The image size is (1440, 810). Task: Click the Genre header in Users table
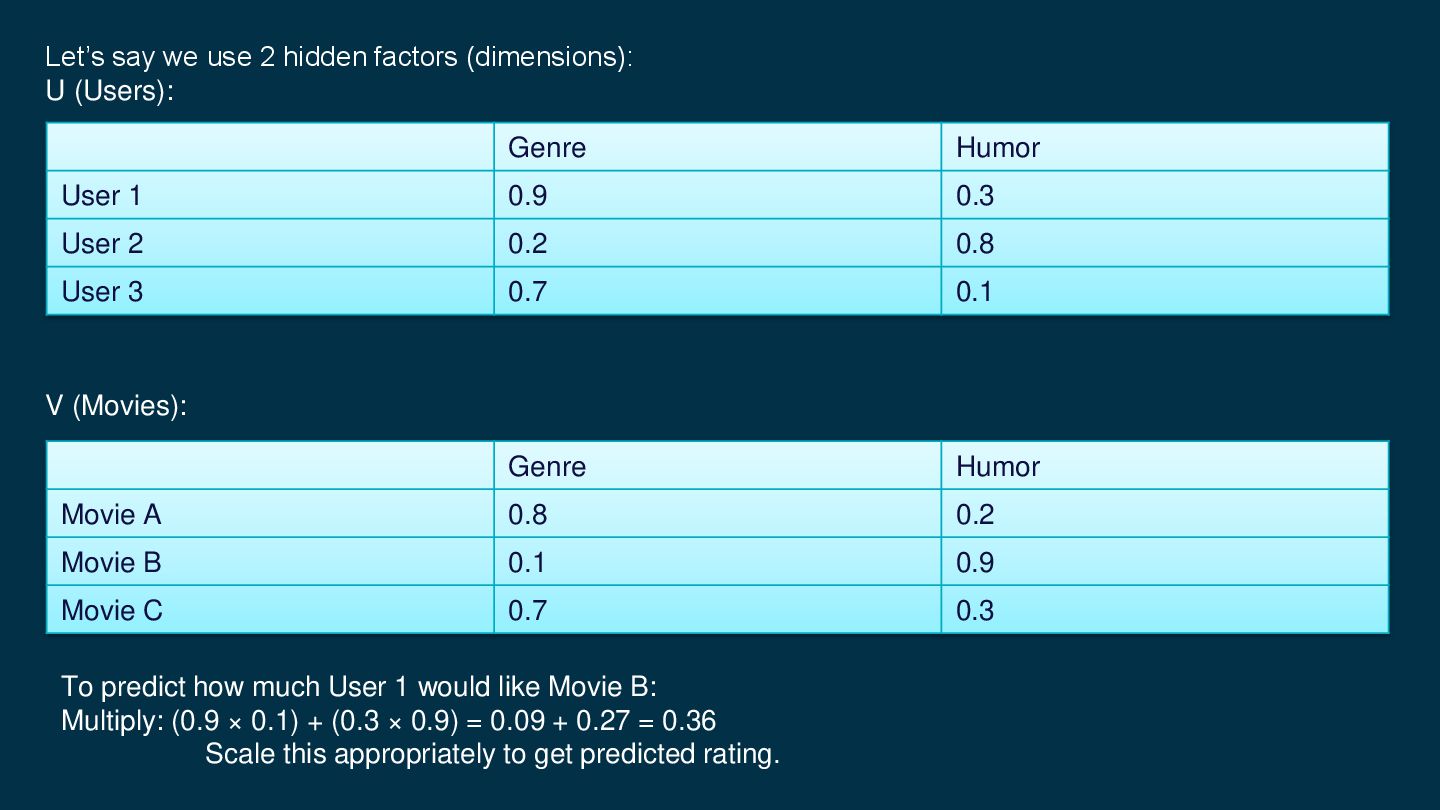pyautogui.click(x=547, y=148)
